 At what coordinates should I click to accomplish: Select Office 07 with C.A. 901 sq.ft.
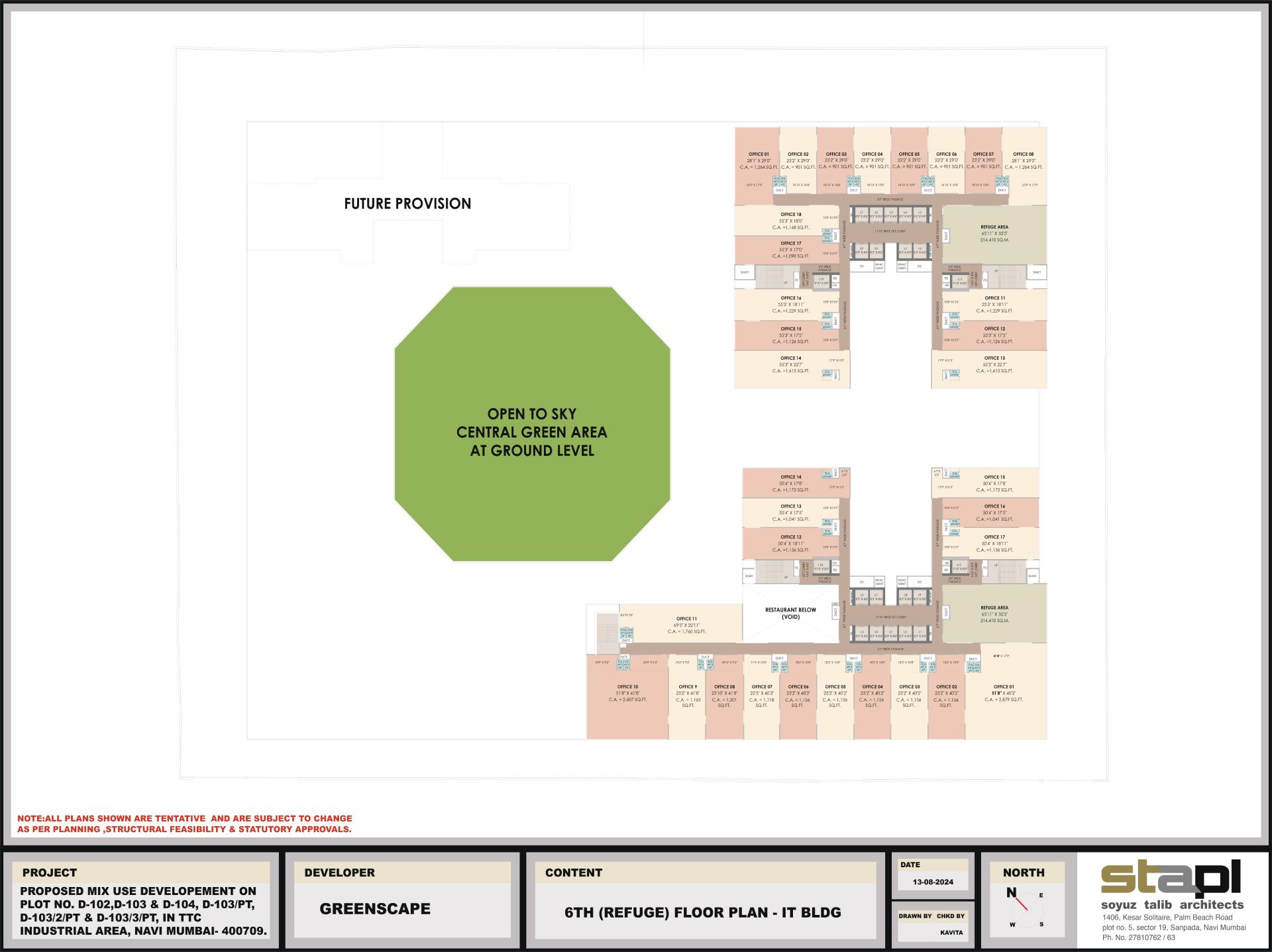983,160
